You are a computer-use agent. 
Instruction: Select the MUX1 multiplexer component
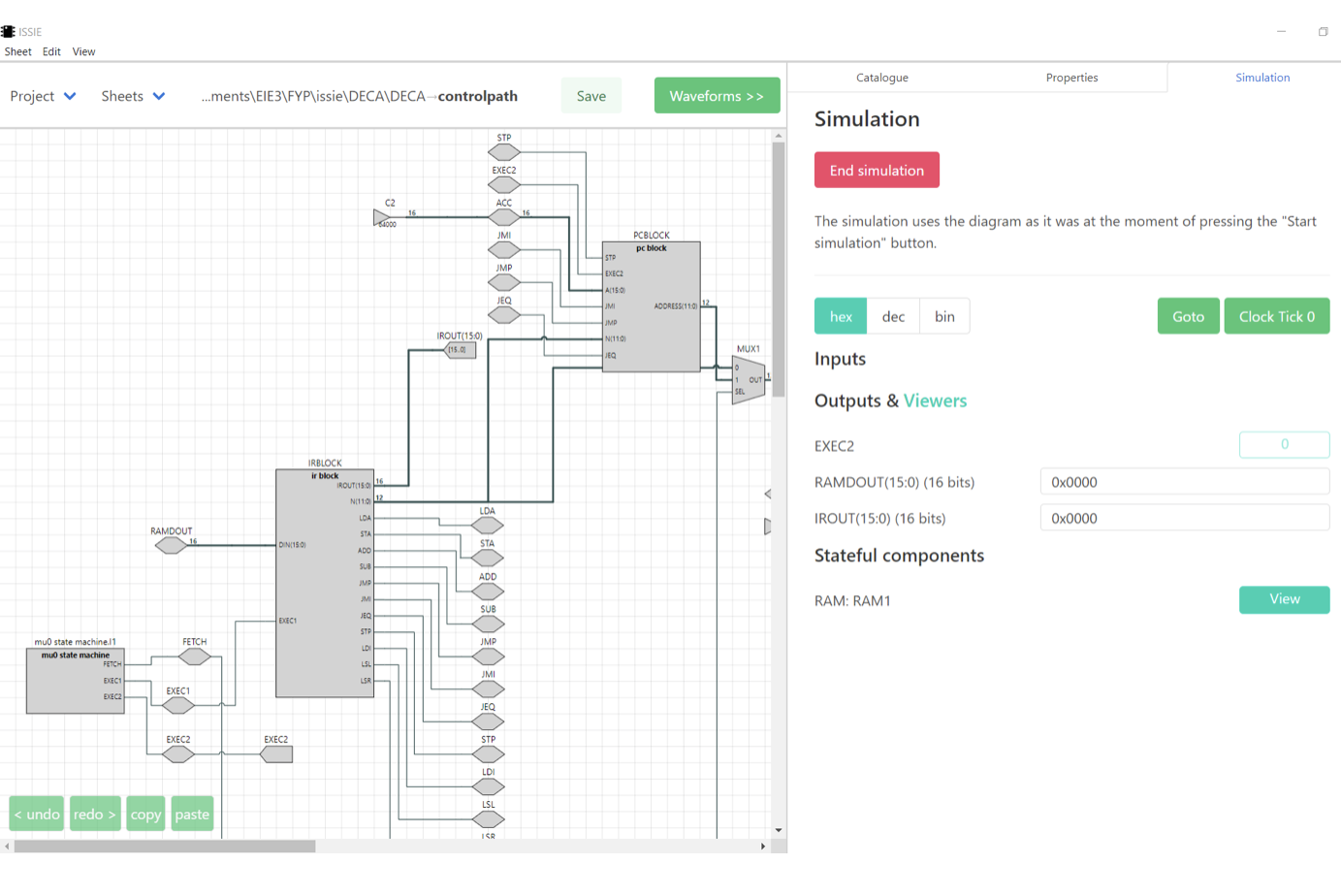(749, 380)
